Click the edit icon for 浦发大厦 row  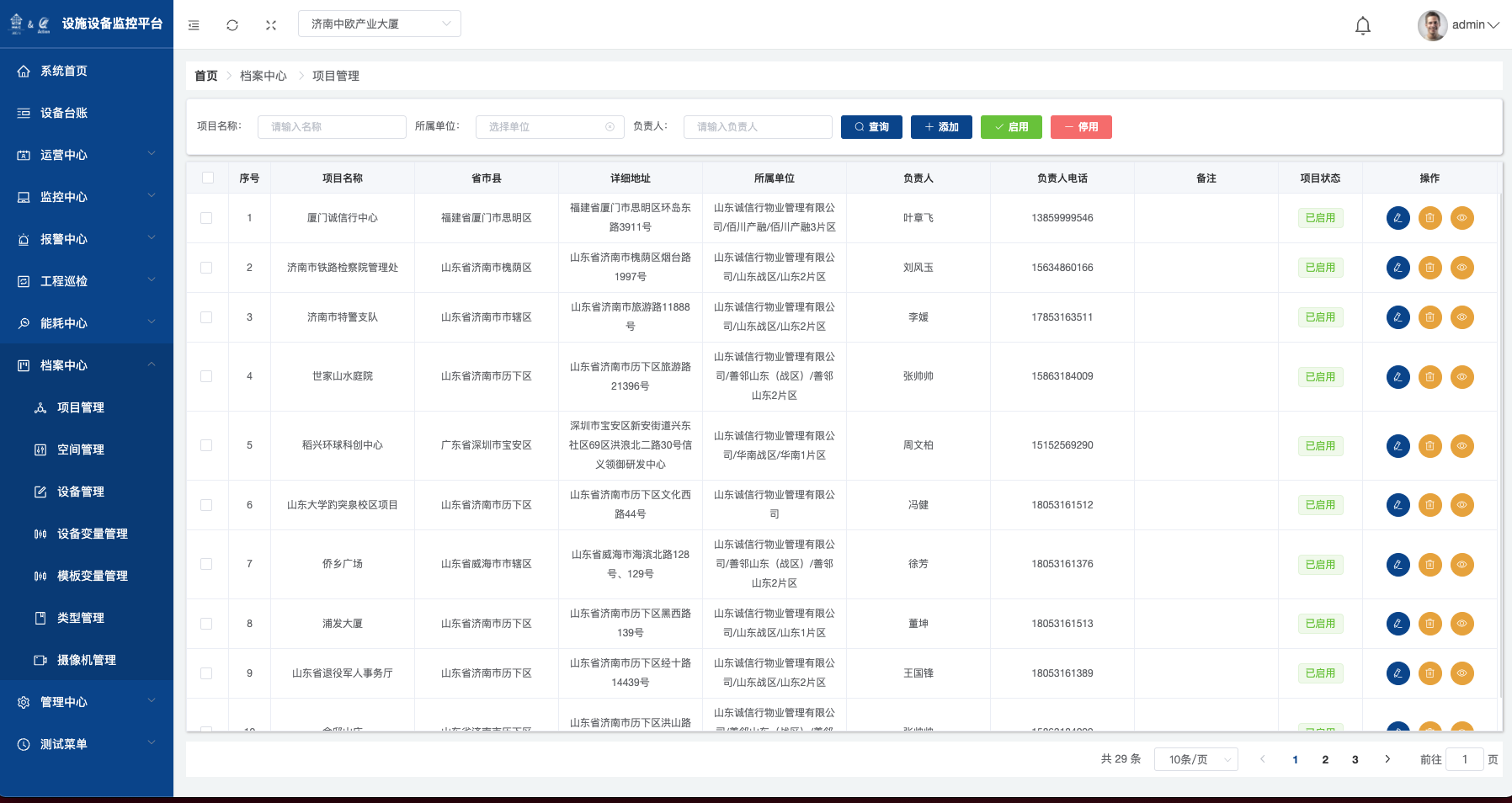(x=1398, y=624)
